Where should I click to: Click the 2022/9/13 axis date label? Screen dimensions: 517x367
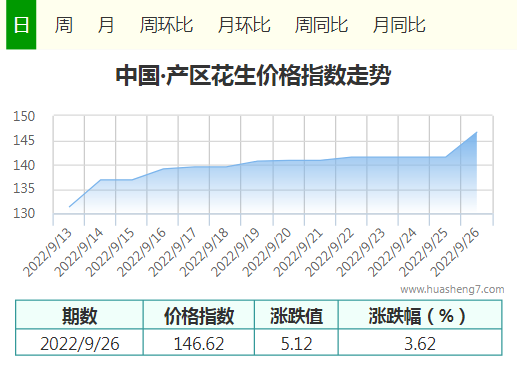[x=48, y=252]
